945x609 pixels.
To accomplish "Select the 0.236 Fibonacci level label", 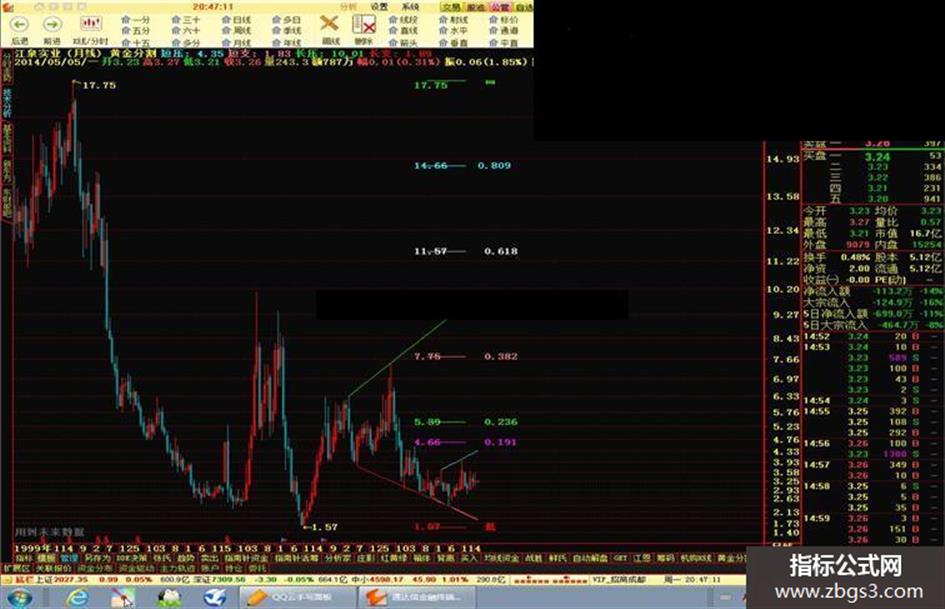I will pos(501,422).
